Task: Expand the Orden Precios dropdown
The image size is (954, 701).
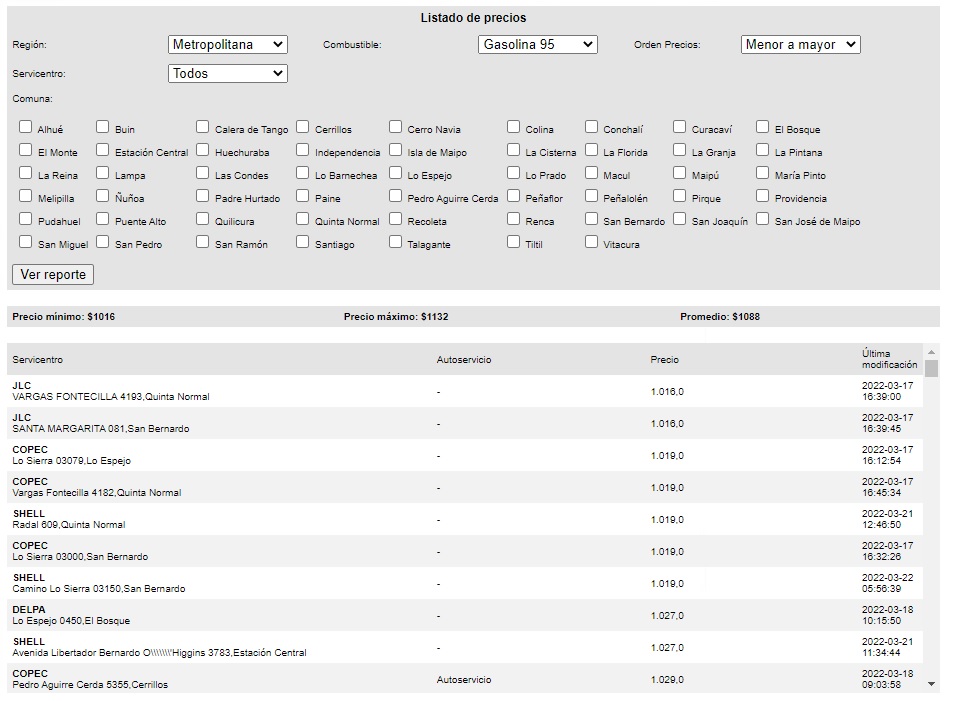Action: point(801,45)
